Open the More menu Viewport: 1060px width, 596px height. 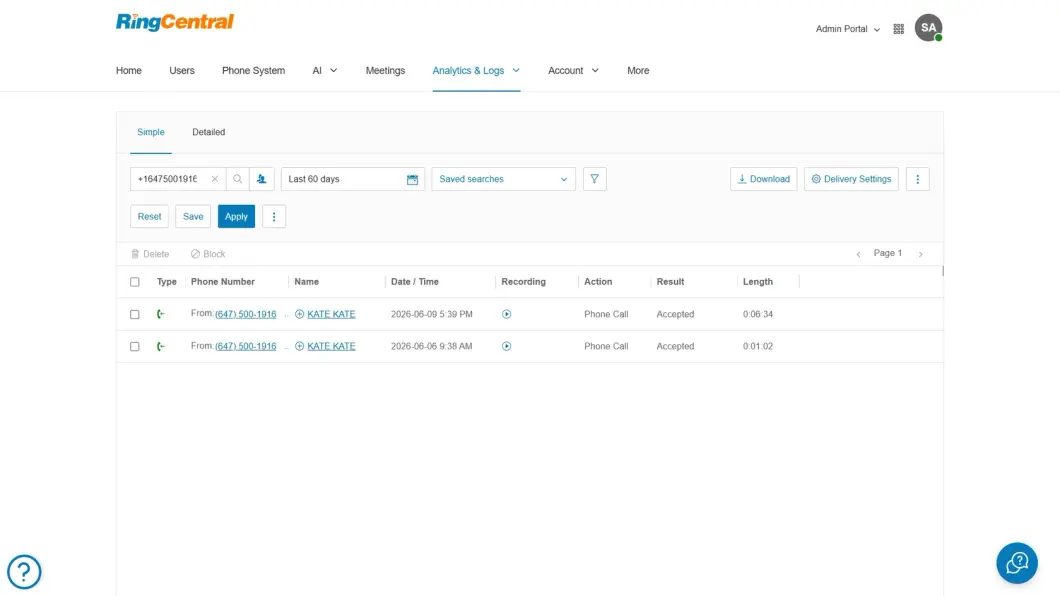[637, 70]
